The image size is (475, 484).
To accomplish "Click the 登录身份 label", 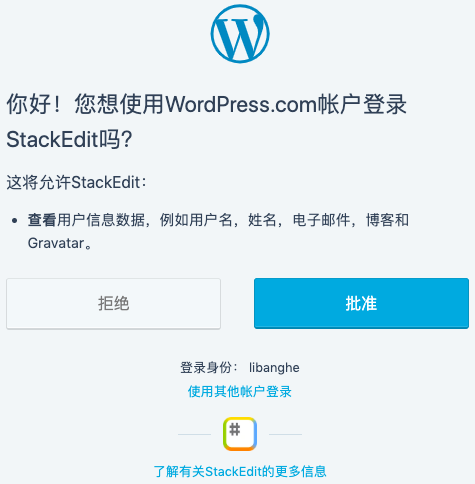I will (x=206, y=368).
